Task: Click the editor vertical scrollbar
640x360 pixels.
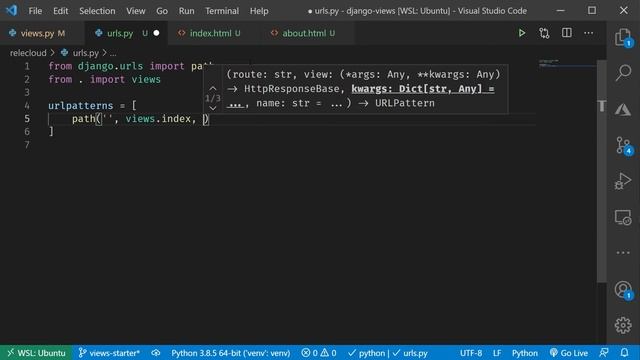Action: point(601,171)
